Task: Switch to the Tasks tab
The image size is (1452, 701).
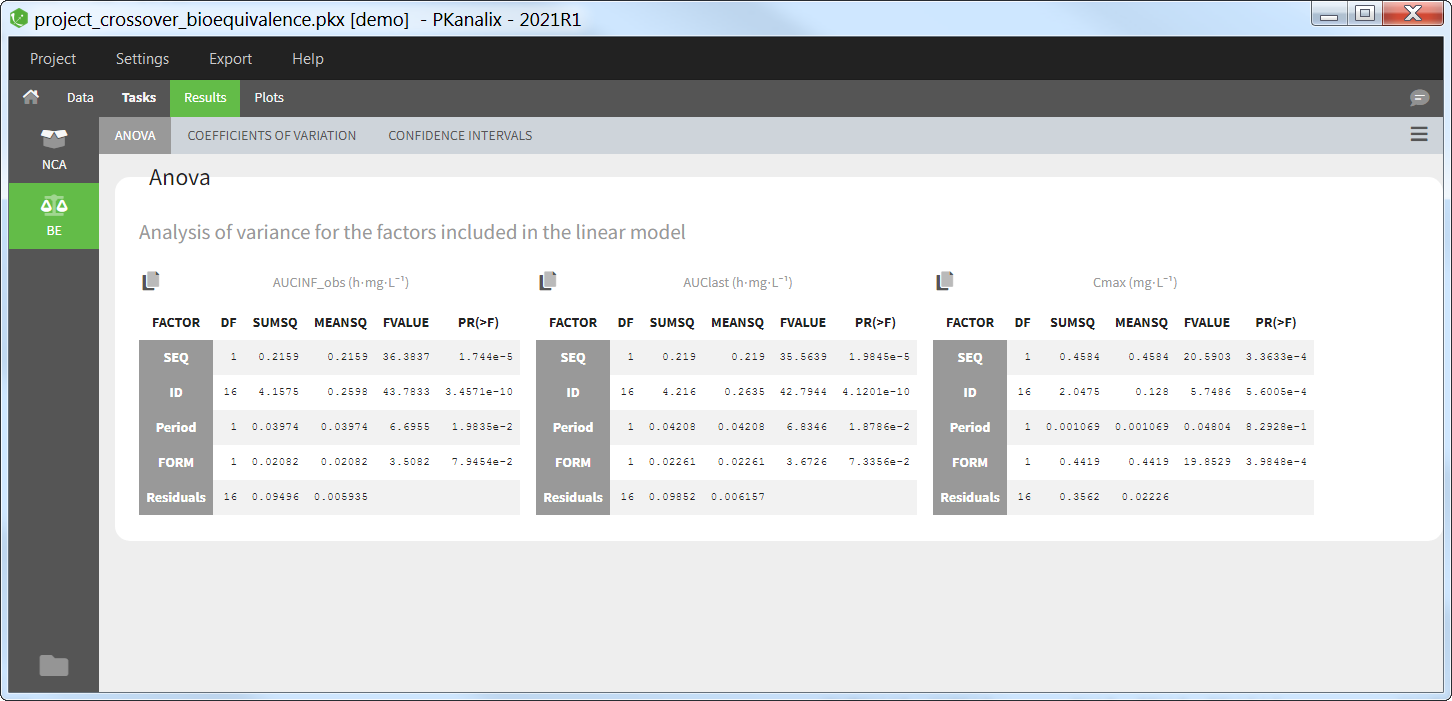Action: (139, 98)
